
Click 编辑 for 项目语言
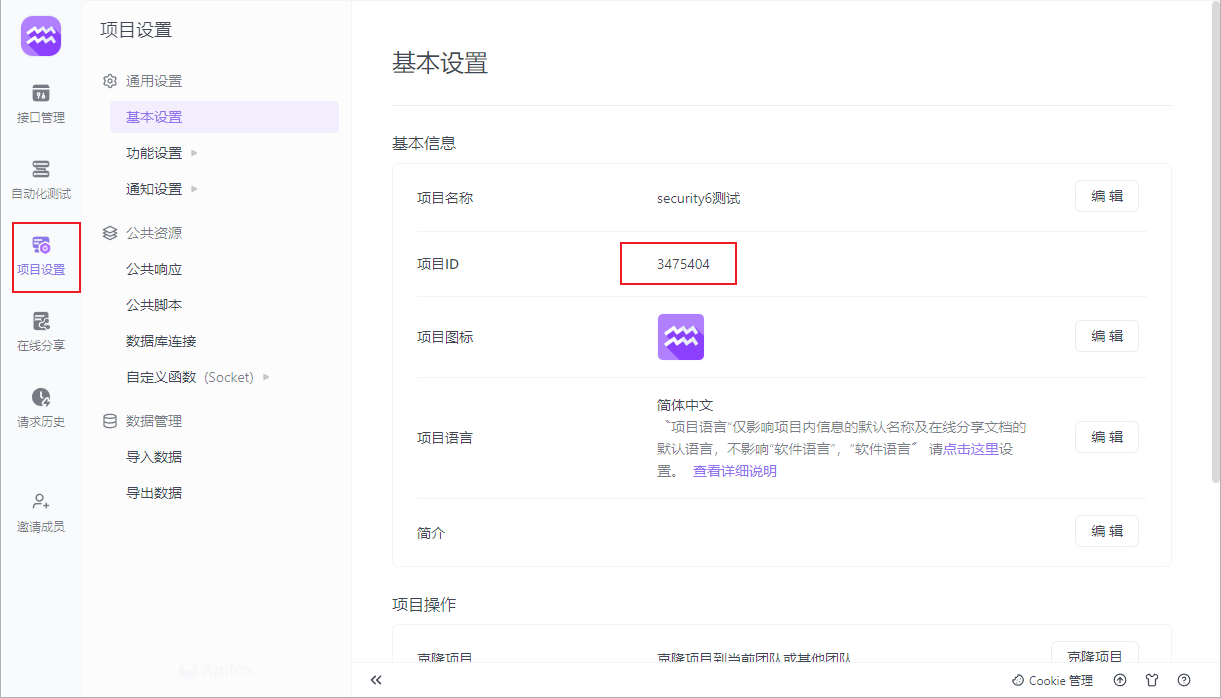1107,437
